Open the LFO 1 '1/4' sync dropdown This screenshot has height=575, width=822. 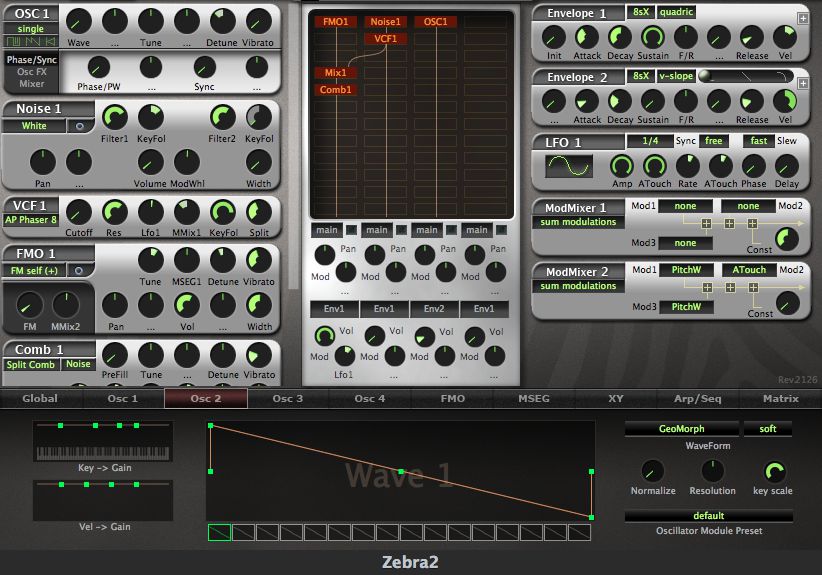point(650,140)
